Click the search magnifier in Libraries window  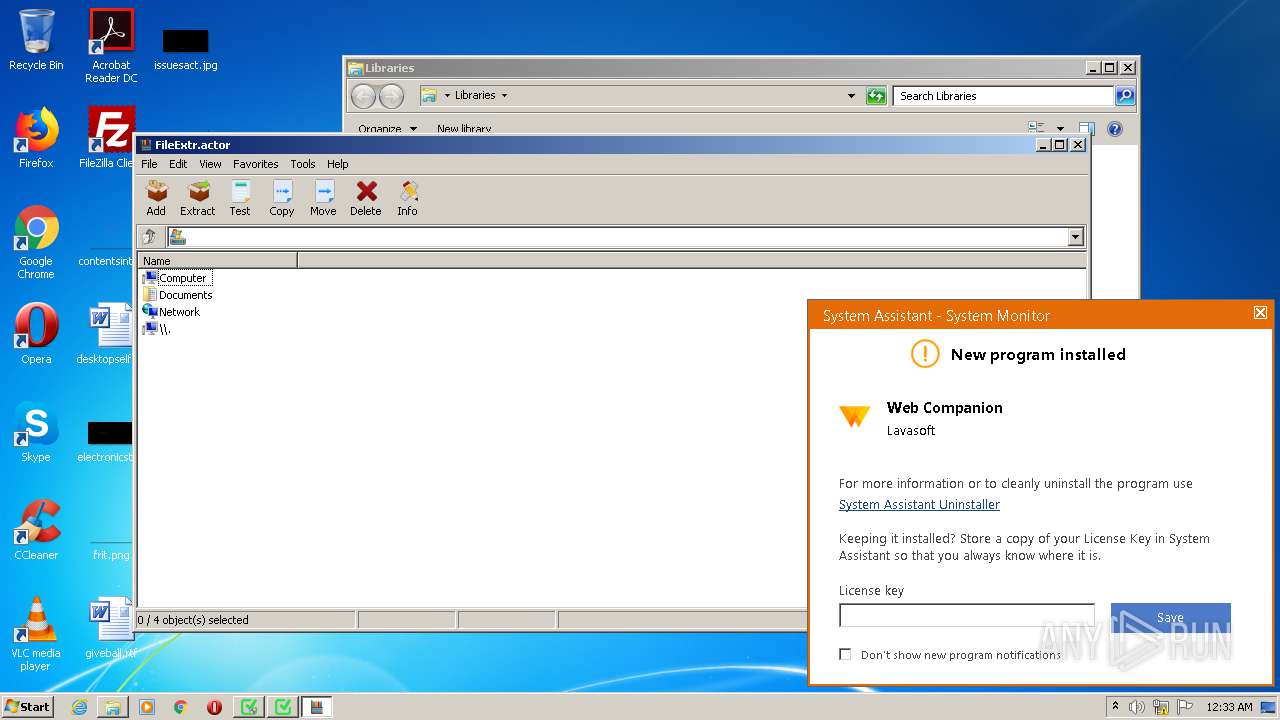coord(1125,96)
